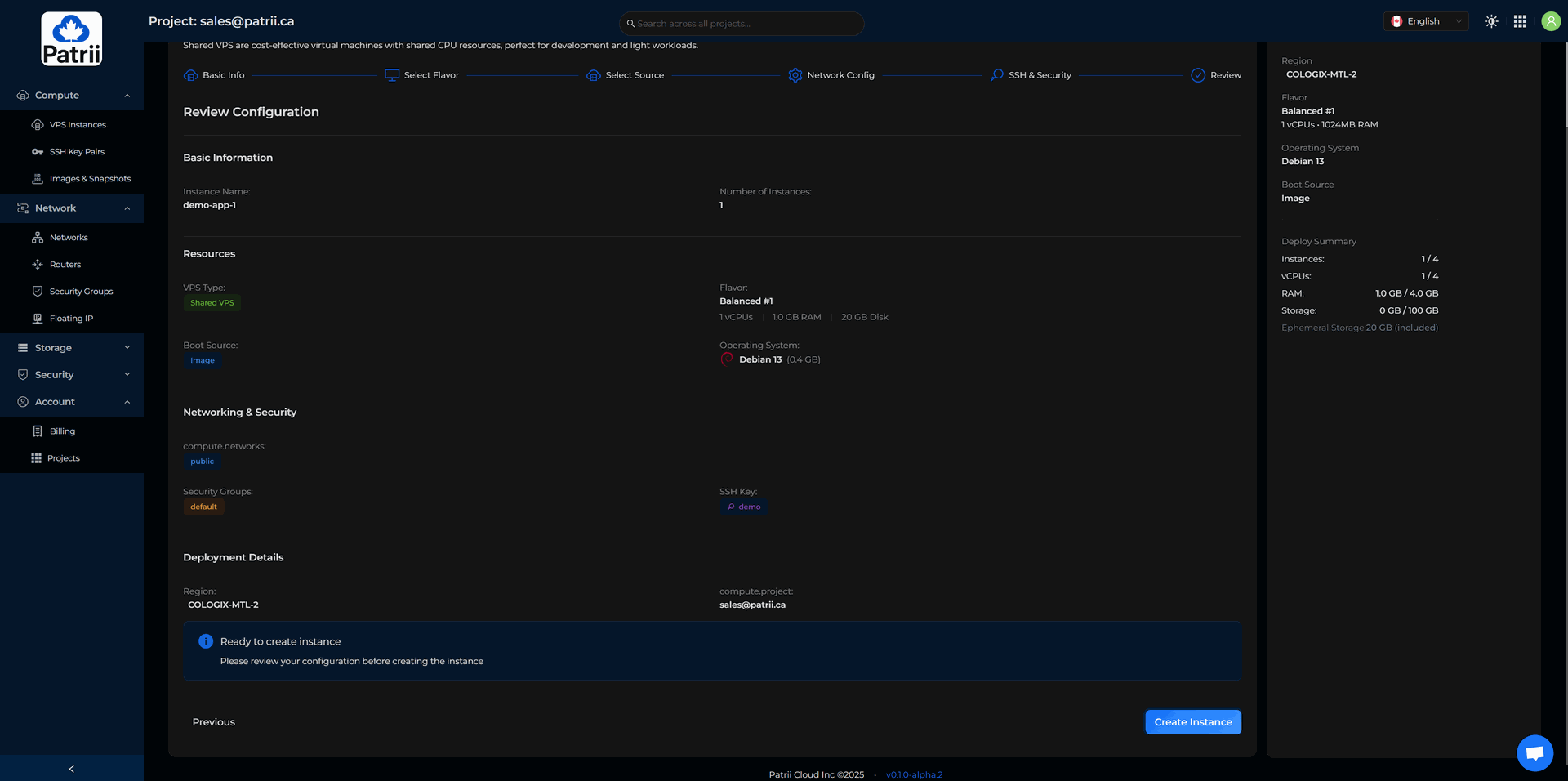
Task: Open the Security Groups page
Action: [81, 292]
